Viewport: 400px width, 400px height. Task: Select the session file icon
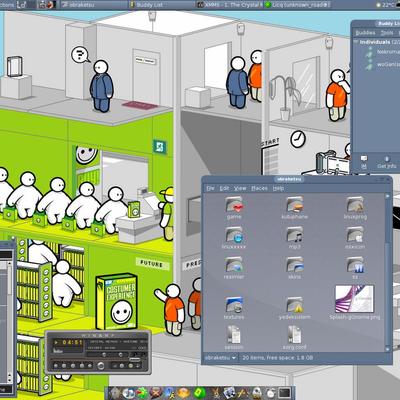(234, 337)
